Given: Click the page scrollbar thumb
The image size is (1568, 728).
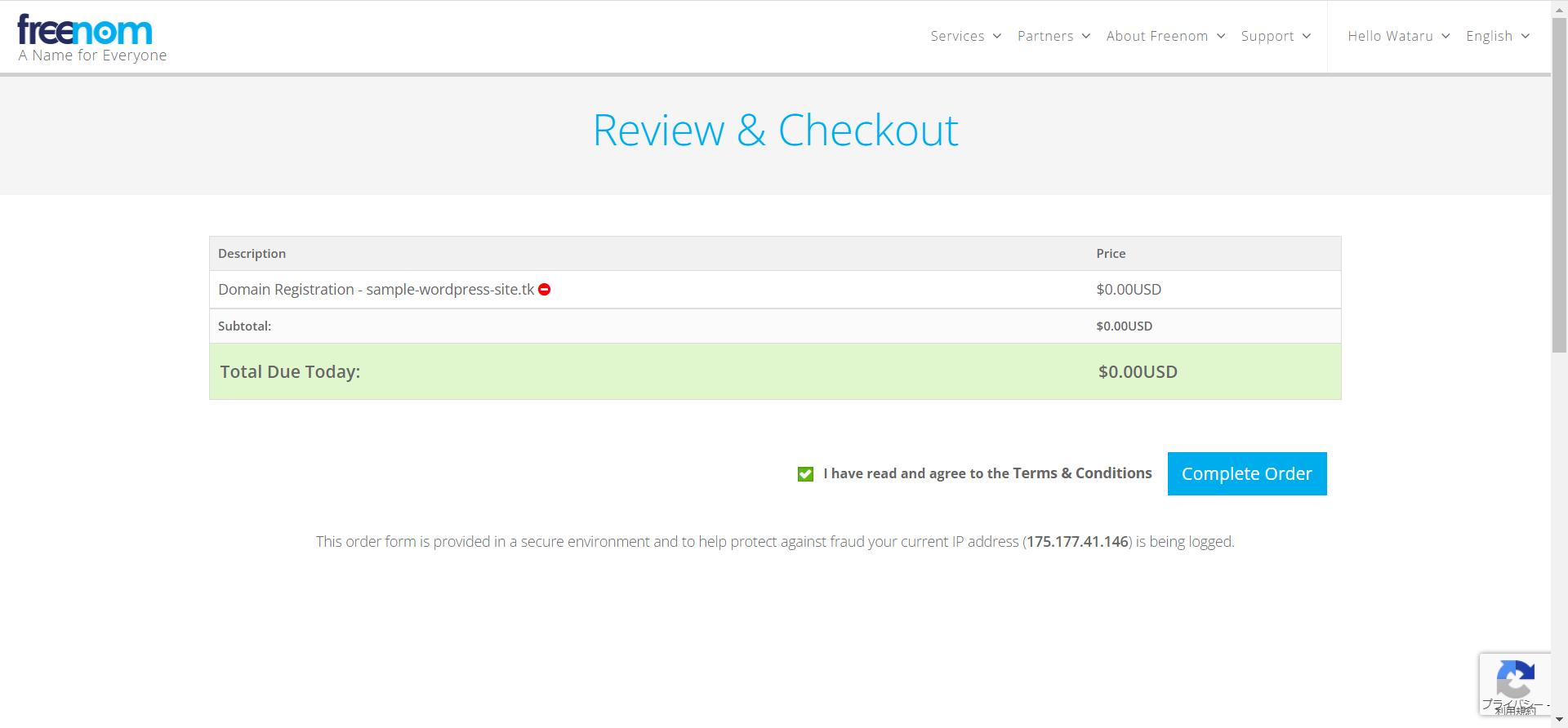Looking at the screenshot, I should click(1559, 186).
